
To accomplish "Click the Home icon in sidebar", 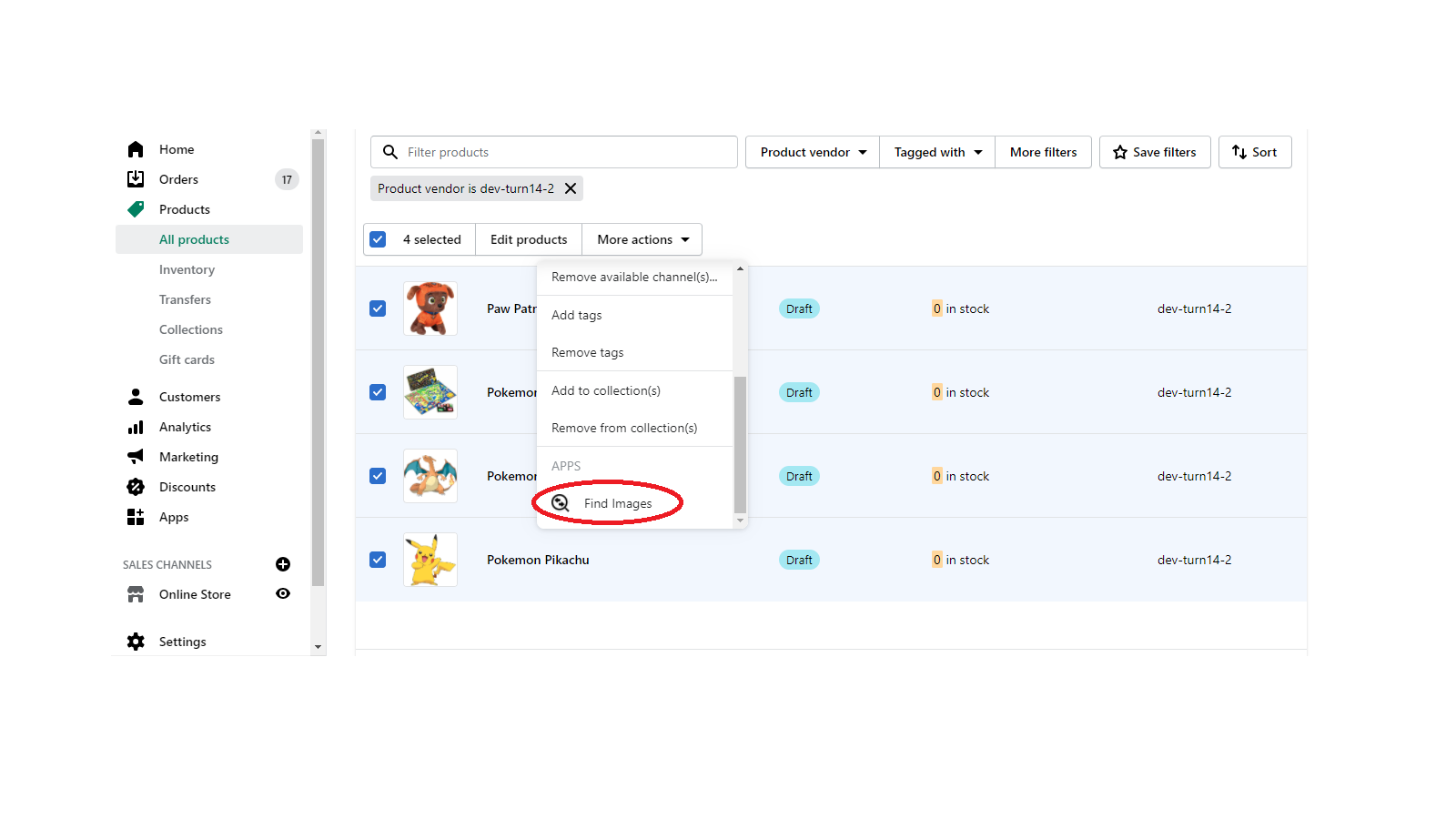I will click(136, 149).
